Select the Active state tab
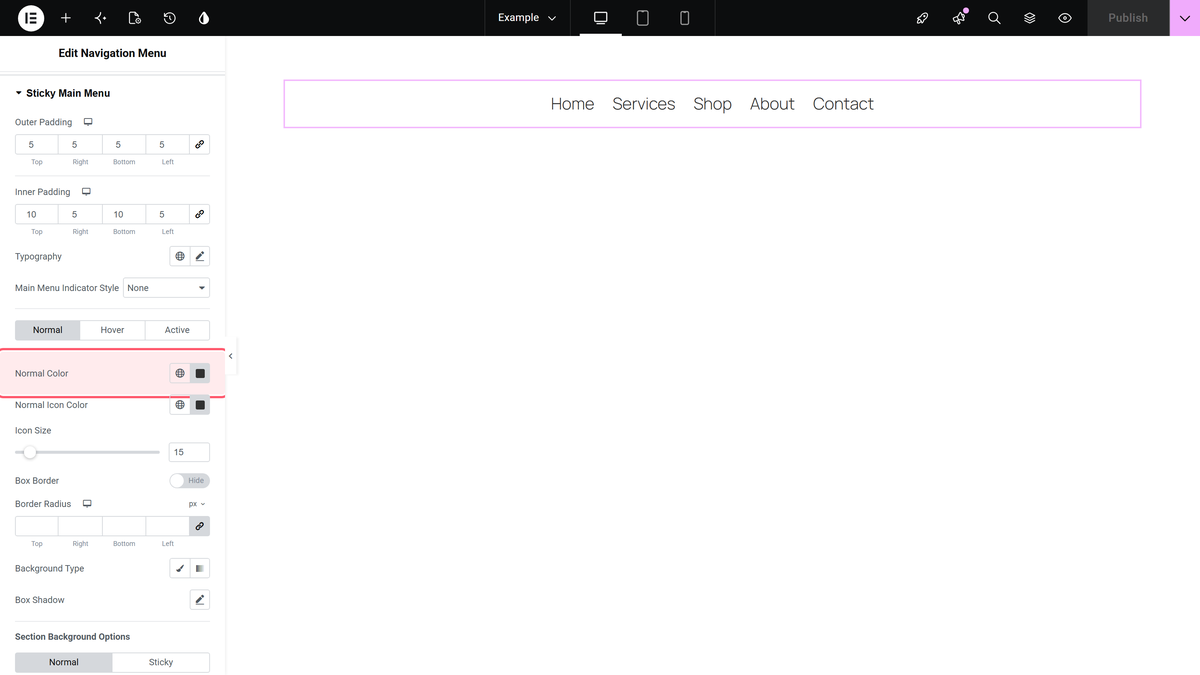This screenshot has width=1200, height=675. (x=177, y=330)
